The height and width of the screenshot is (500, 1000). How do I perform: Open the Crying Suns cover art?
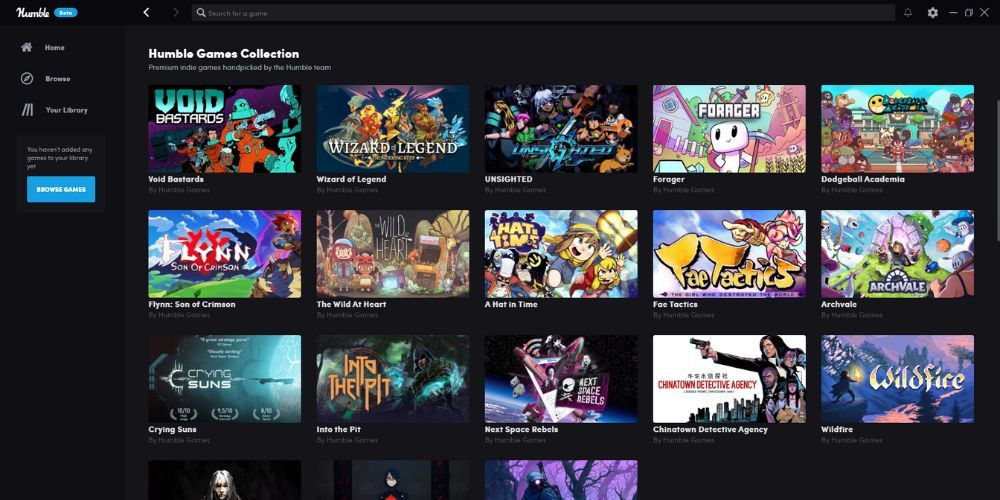pos(224,379)
